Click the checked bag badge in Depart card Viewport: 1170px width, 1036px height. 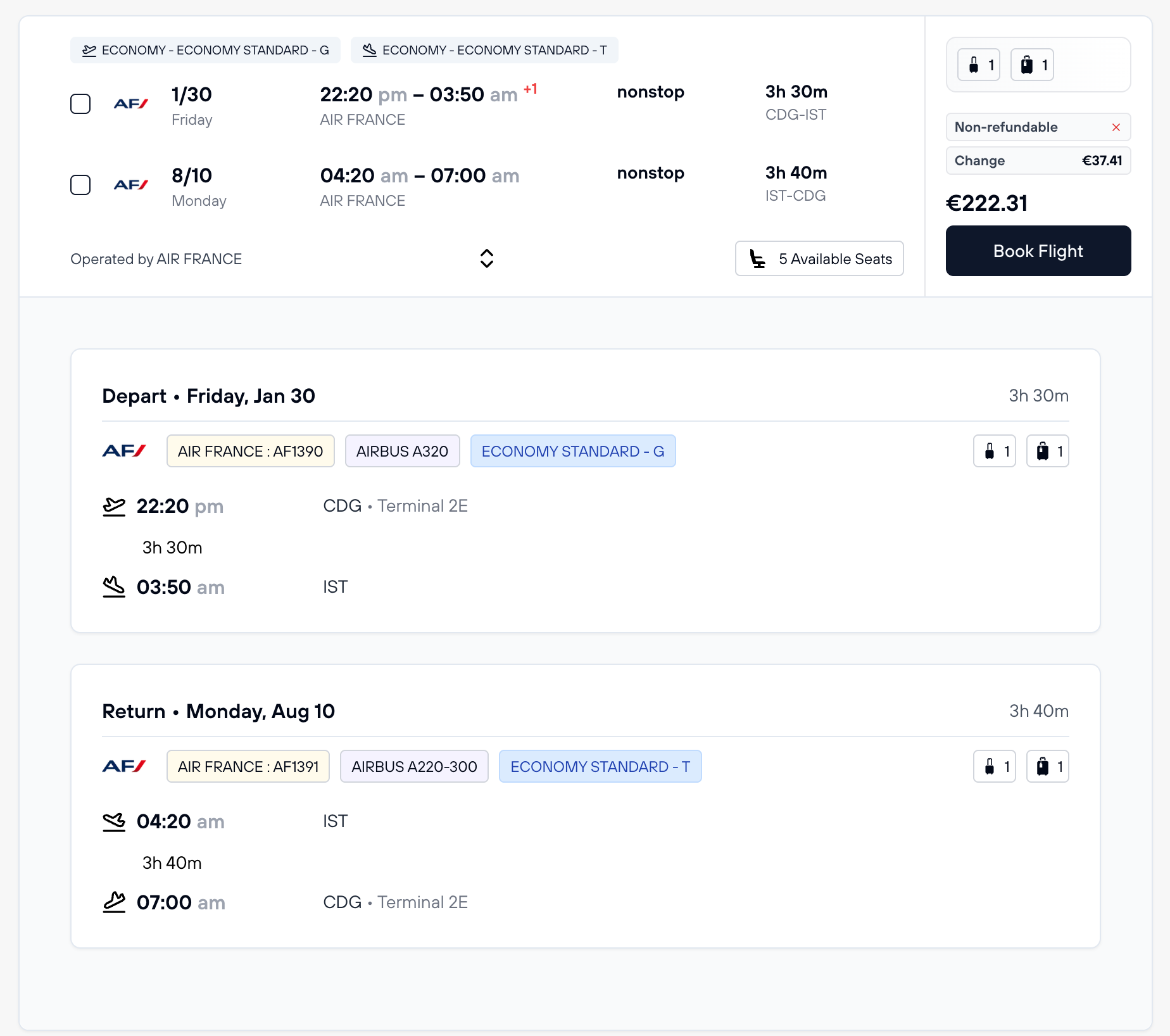coord(1047,451)
